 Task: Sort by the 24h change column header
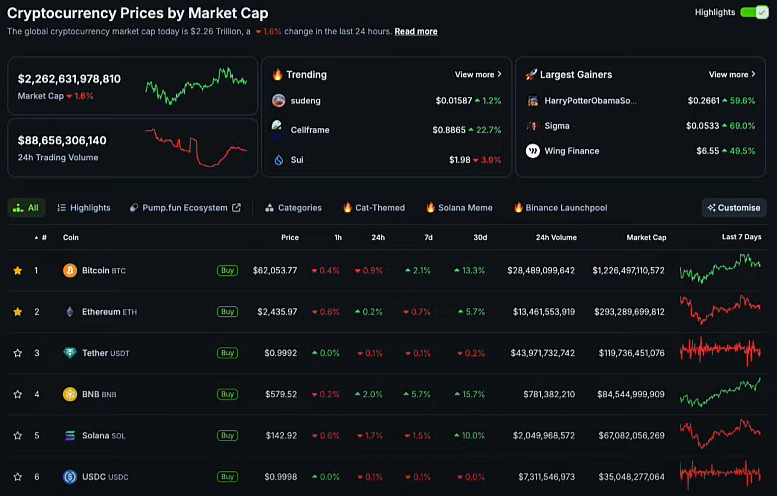coord(378,237)
